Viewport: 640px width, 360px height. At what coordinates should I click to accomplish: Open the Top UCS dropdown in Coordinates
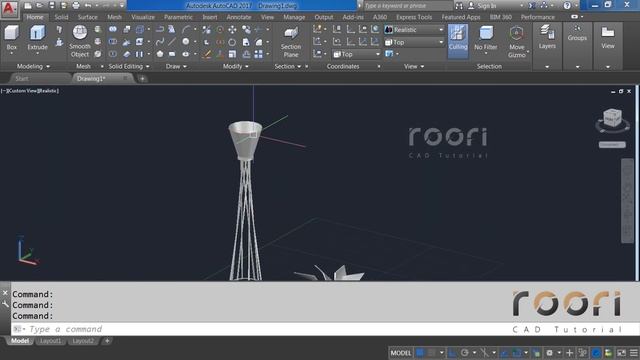356,54
